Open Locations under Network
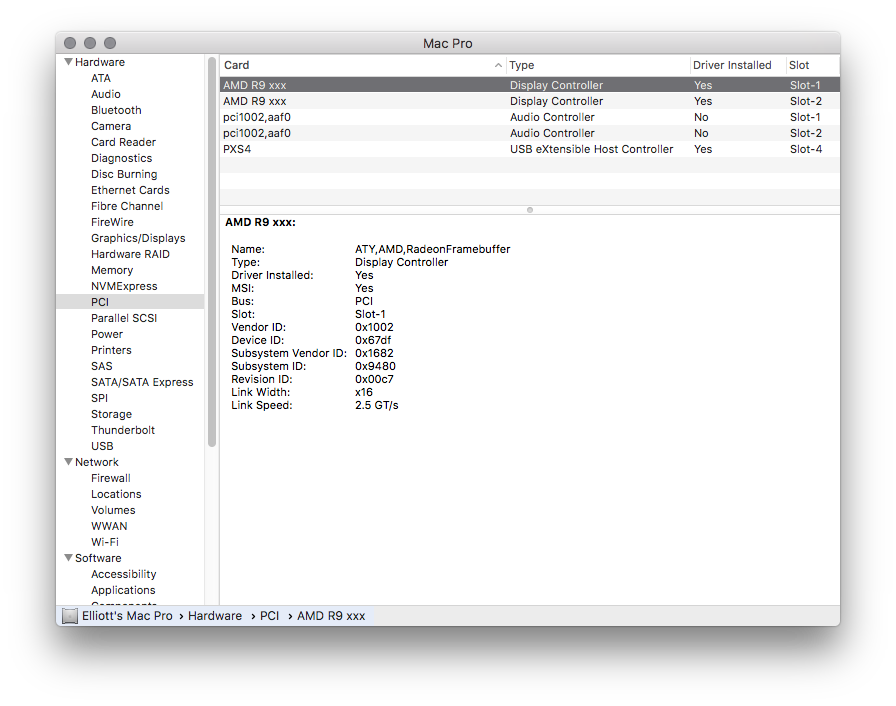This screenshot has width=896, height=706. [x=116, y=494]
